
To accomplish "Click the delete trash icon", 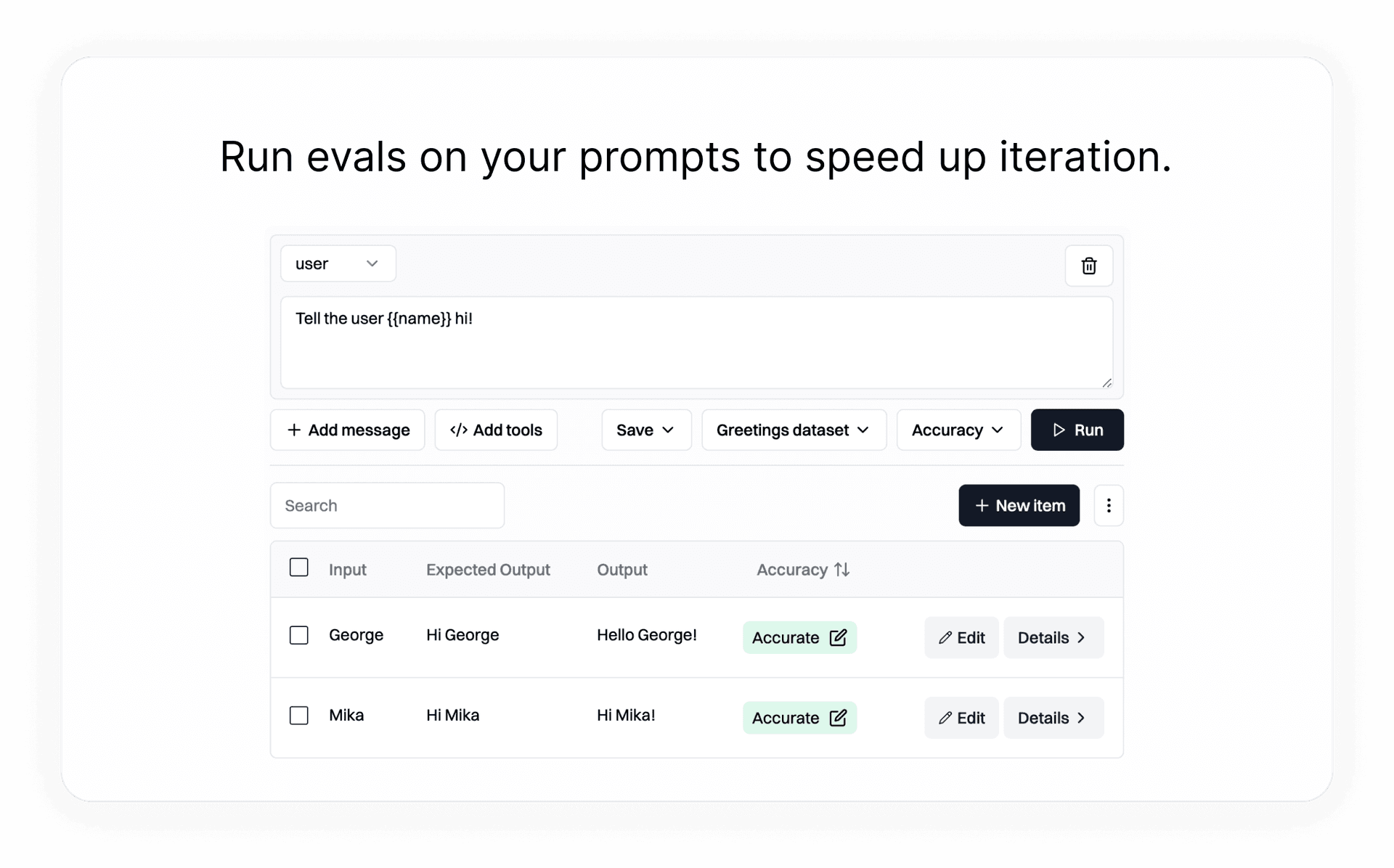I will click(x=1089, y=265).
